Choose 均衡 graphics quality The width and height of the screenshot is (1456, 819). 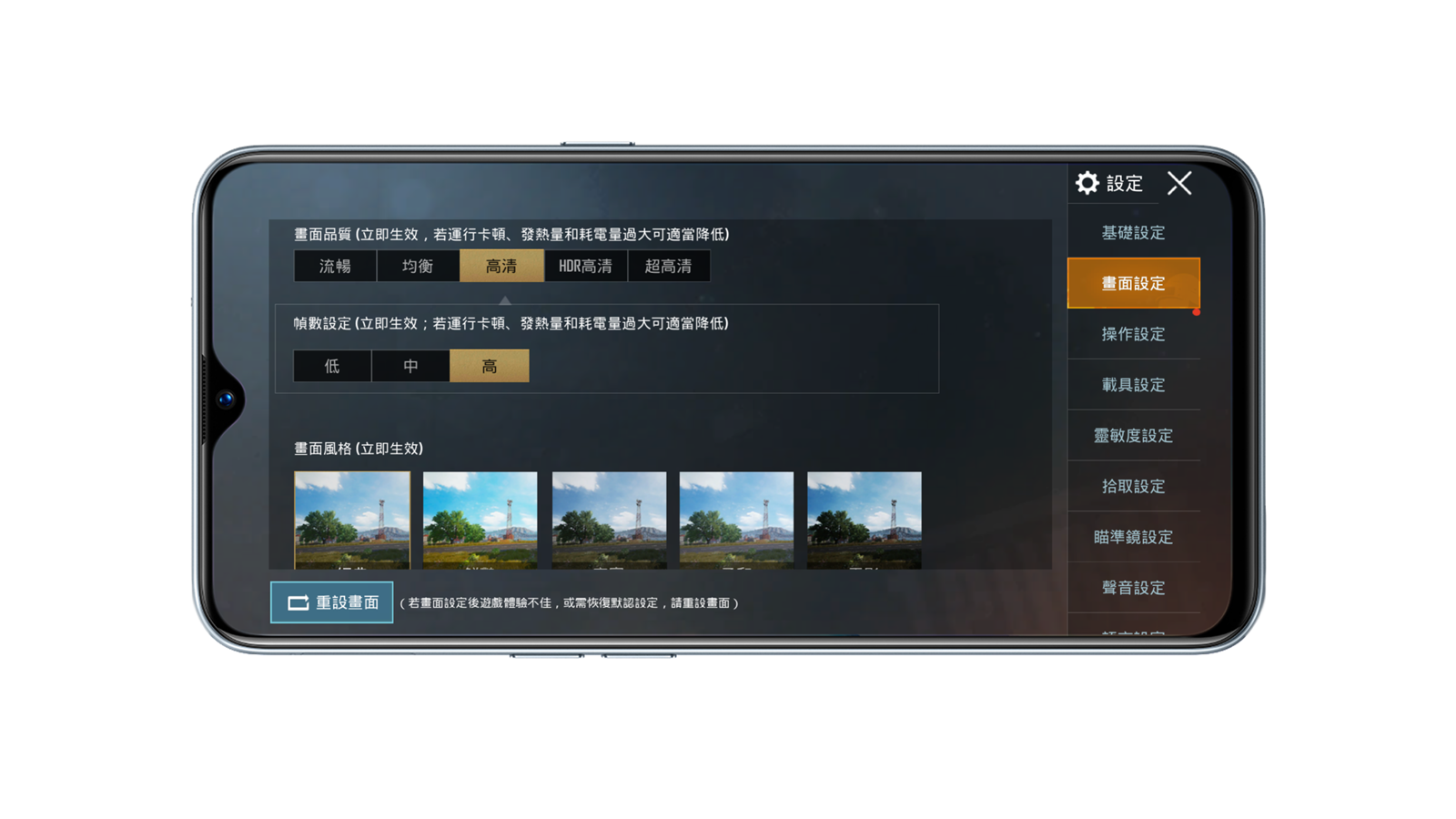tap(418, 266)
